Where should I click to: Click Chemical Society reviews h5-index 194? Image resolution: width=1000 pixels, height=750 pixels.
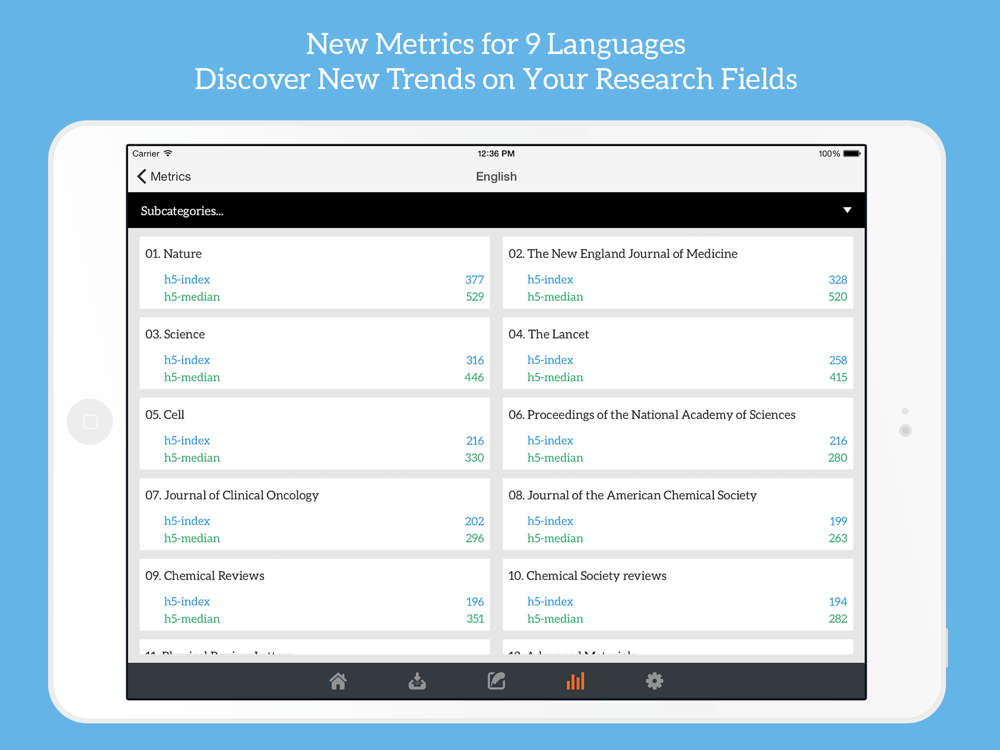(x=837, y=601)
